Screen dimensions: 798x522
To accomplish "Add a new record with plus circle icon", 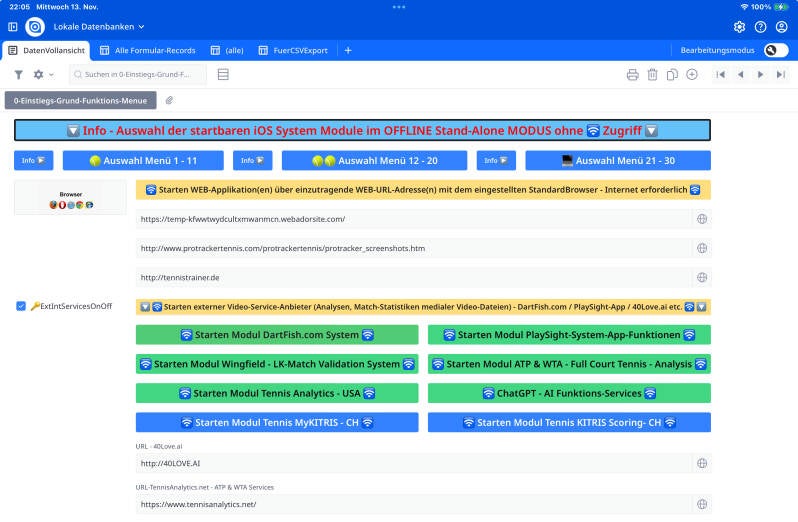I will 692,75.
